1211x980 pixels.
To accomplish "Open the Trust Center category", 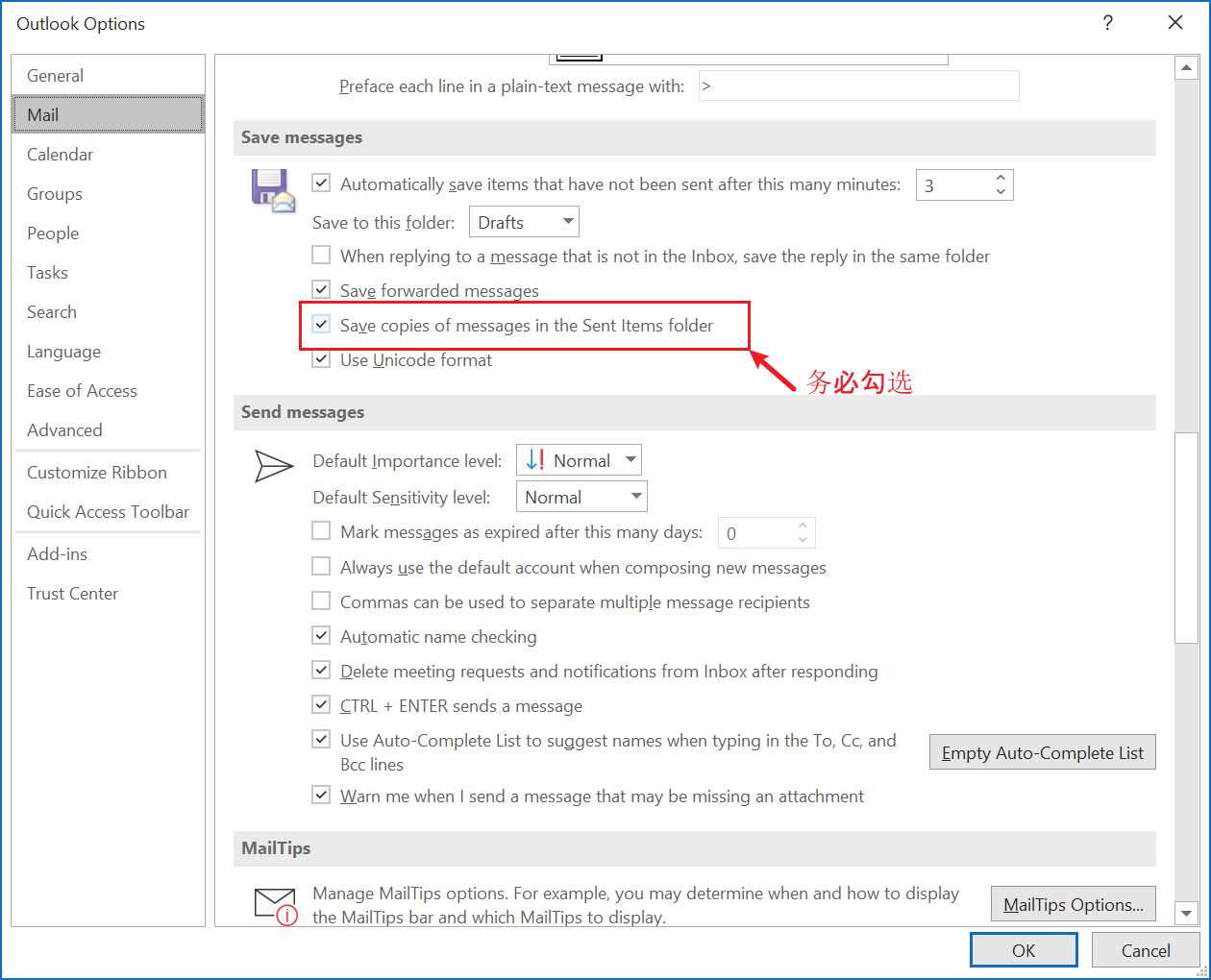I will tap(108, 593).
